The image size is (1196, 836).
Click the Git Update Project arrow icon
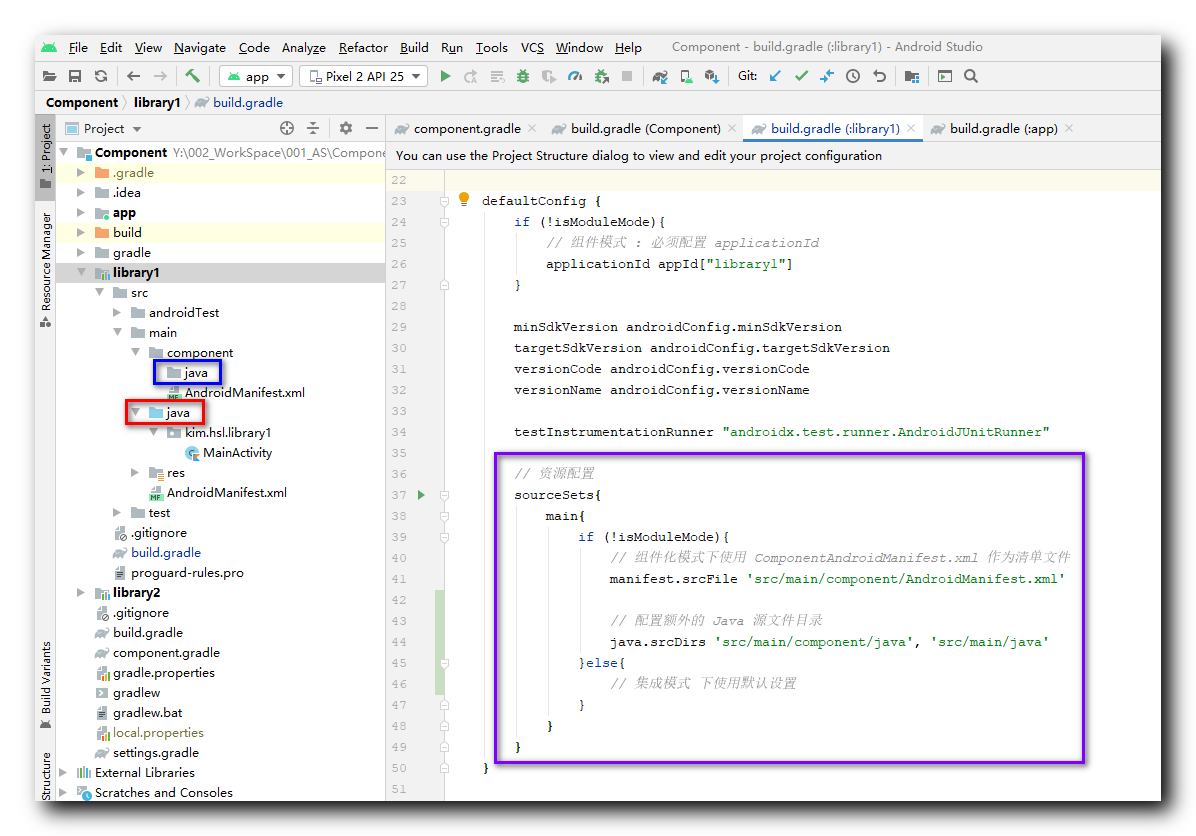click(775, 76)
